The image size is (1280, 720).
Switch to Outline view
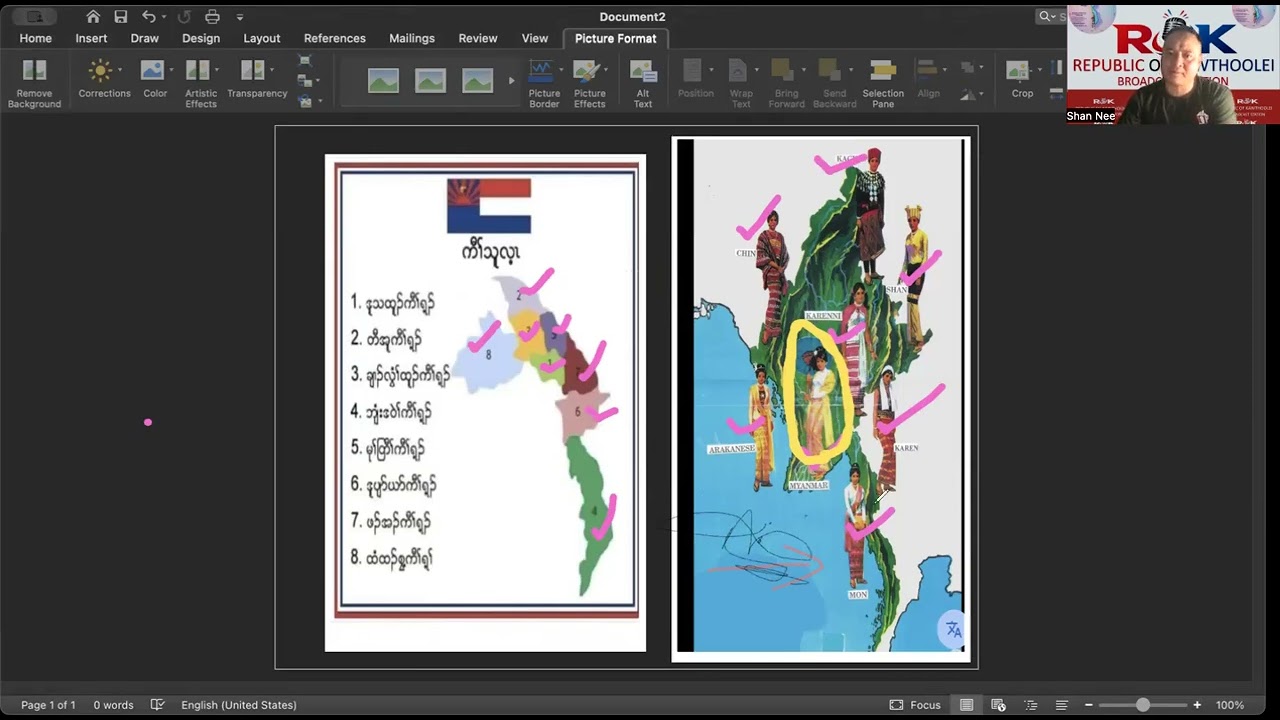[1031, 705]
